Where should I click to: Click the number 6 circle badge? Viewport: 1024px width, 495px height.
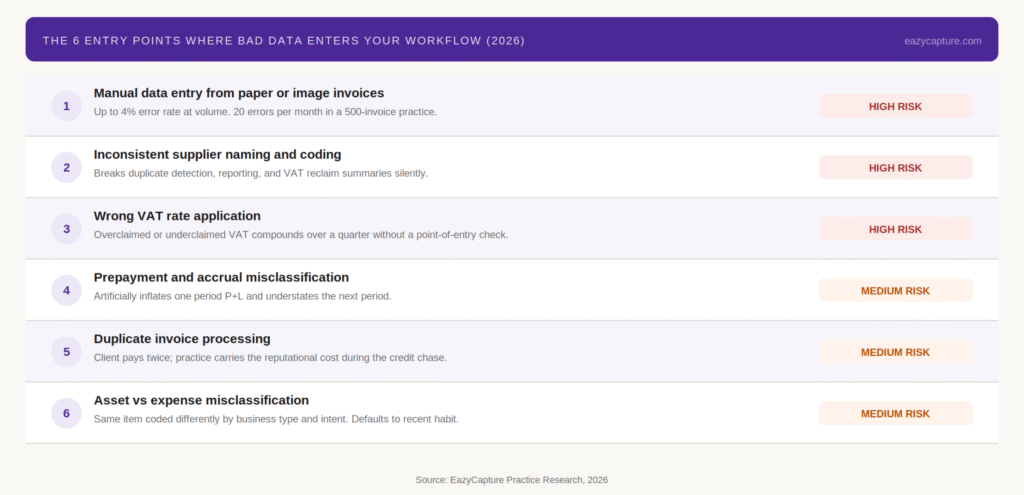tap(66, 413)
